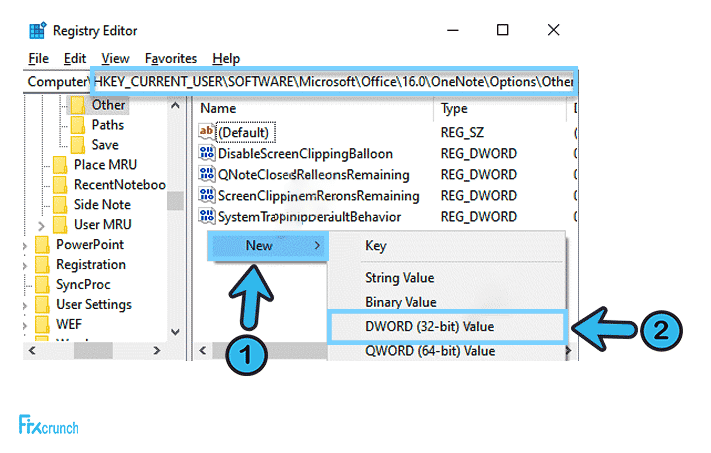The image size is (711, 453).
Task: Click the WEF folder icon
Action: pyautogui.click(x=42, y=324)
